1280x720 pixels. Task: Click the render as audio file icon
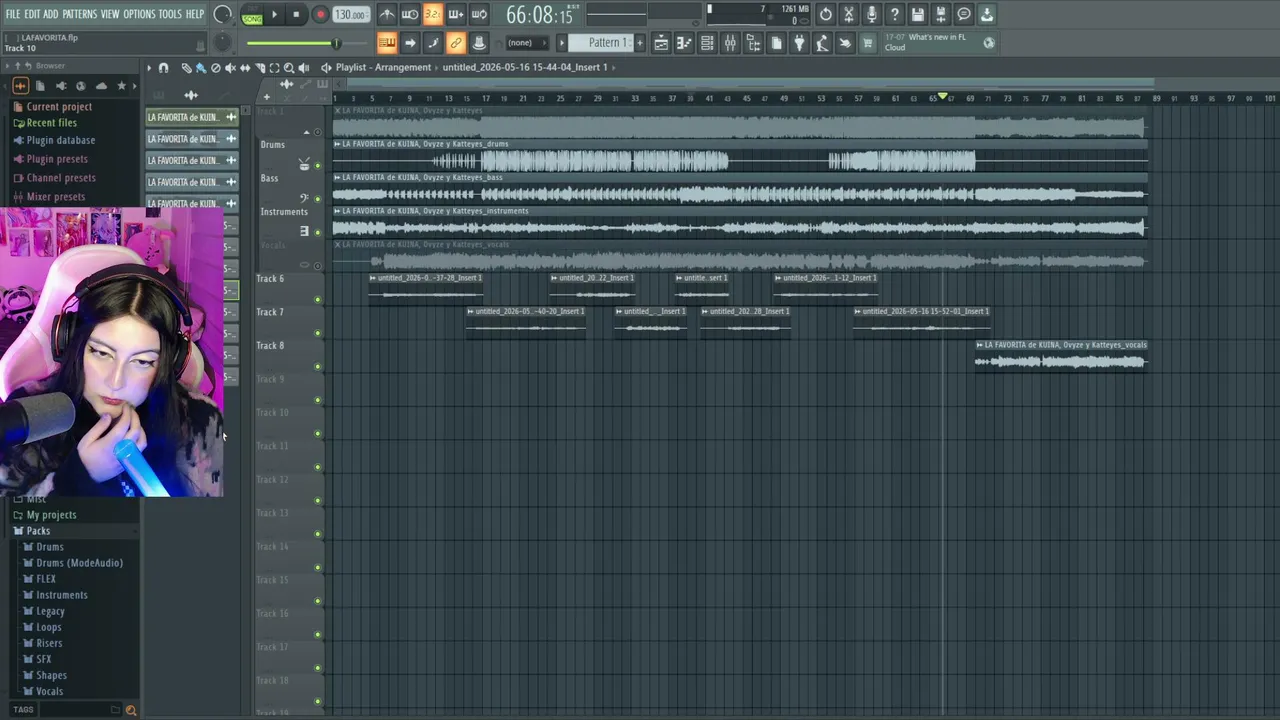click(x=941, y=15)
